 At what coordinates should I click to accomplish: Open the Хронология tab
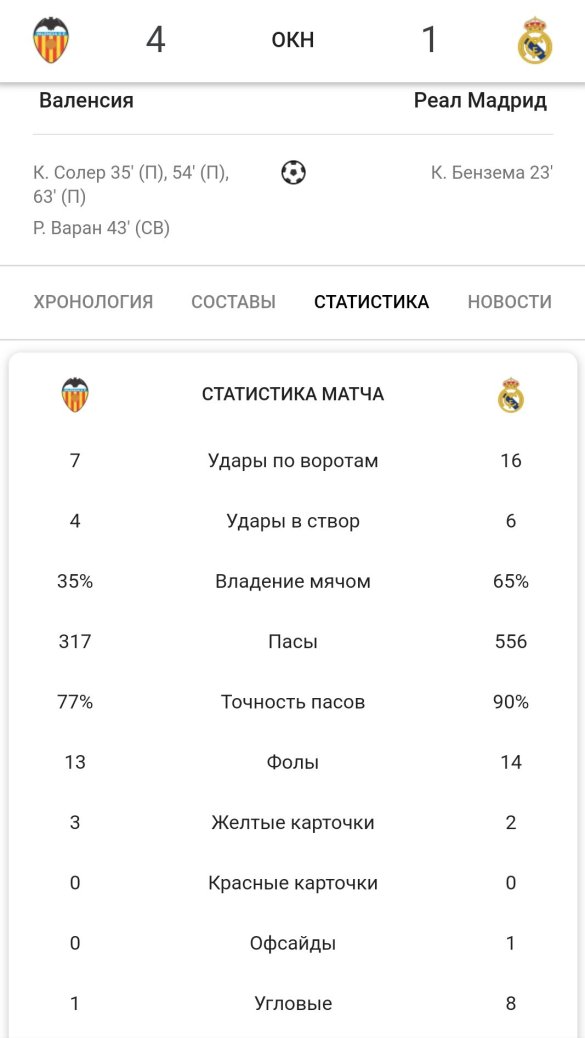tap(93, 302)
